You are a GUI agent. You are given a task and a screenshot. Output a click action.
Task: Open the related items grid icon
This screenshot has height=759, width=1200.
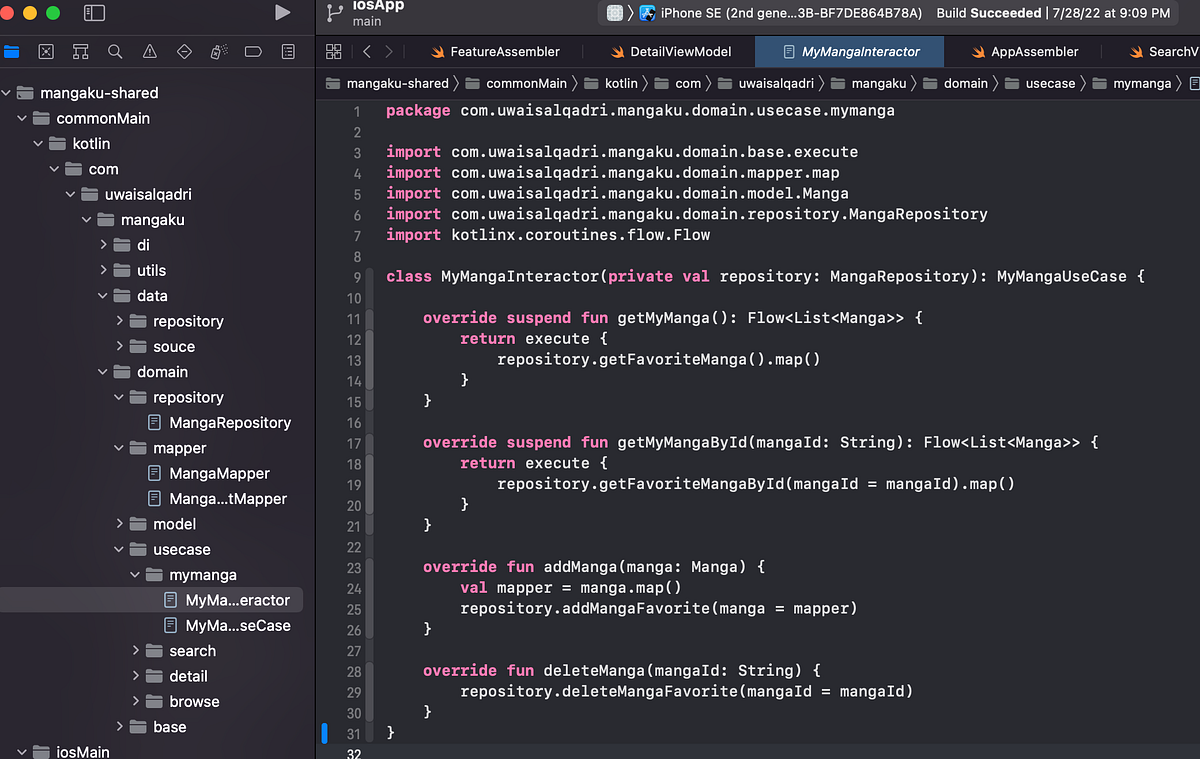pos(334,52)
